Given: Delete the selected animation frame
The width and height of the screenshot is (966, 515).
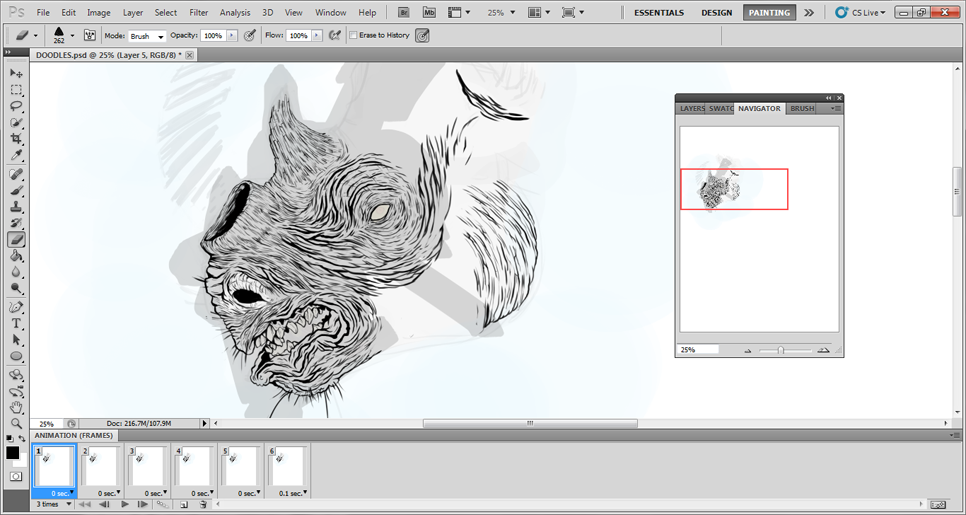Looking at the screenshot, I should (x=203, y=505).
